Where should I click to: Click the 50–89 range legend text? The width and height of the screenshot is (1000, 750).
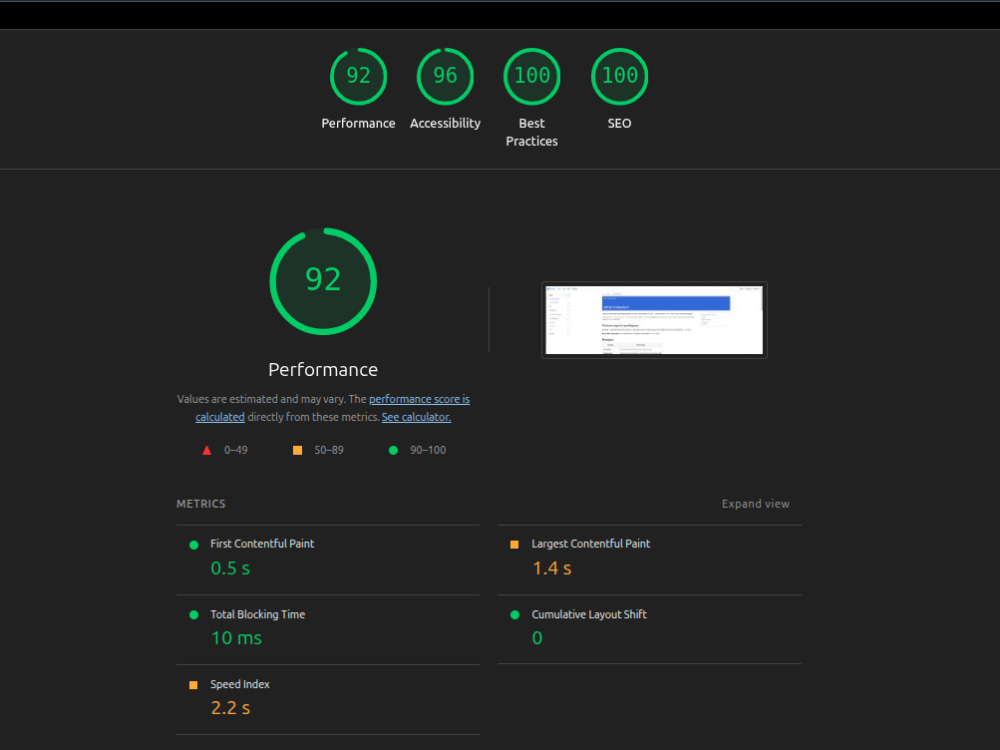329,450
